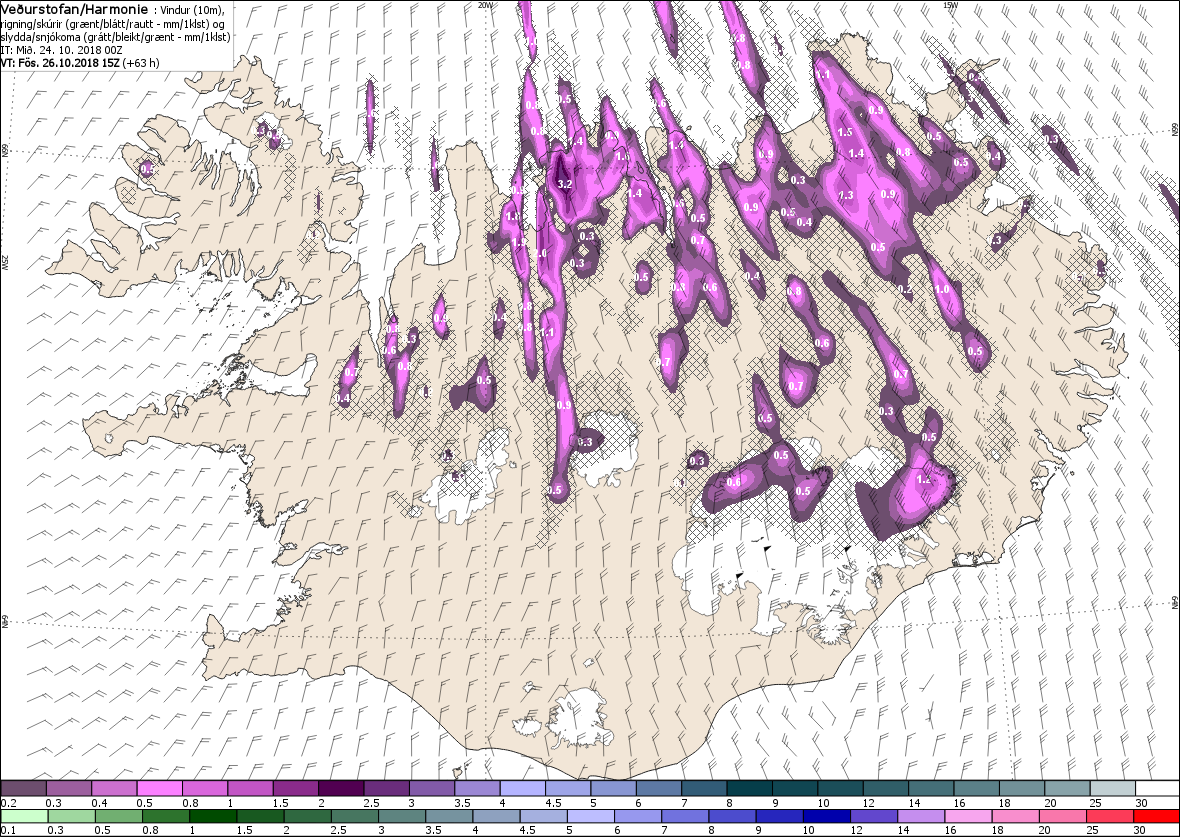Viewport: 1180px width, 837px height.
Task: Click the 15W longitude label on the map
Action: pyautogui.click(x=950, y=5)
